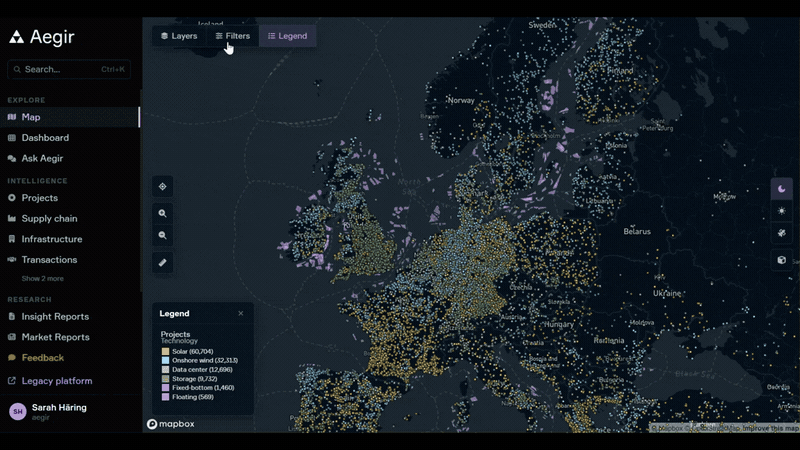
Task: Focus the Search input field
Action: coord(69,69)
